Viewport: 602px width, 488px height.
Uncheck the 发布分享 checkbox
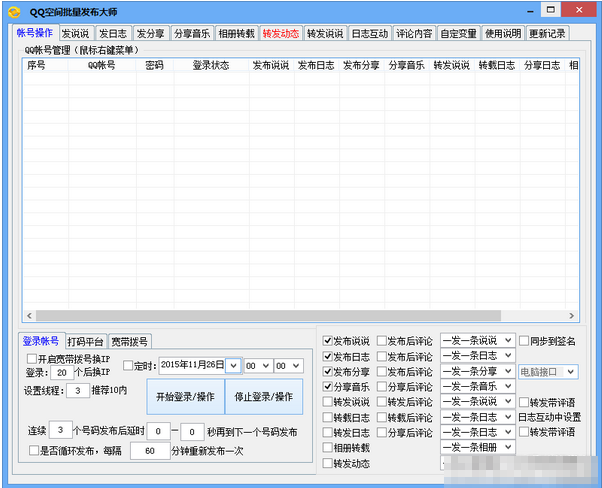[x=327, y=372]
